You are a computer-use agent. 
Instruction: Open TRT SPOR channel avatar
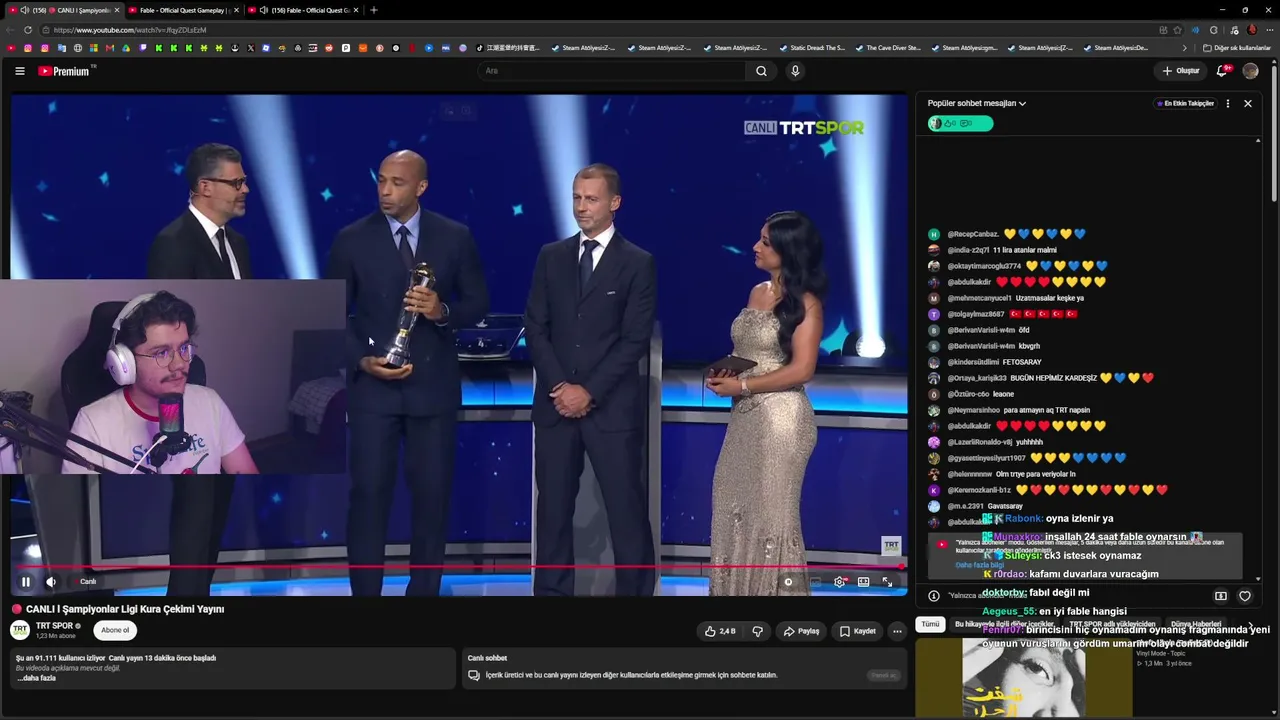[20, 630]
